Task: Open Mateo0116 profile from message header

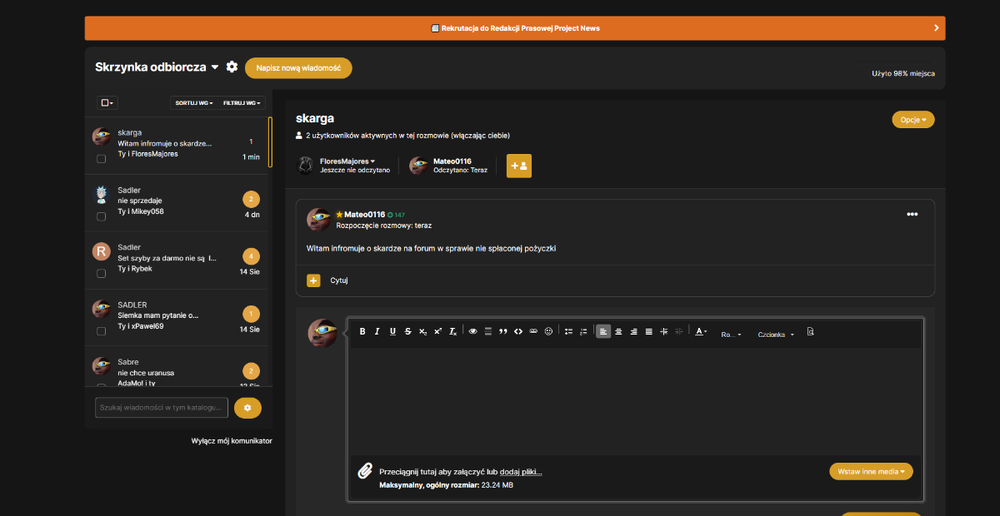Action: tap(364, 214)
